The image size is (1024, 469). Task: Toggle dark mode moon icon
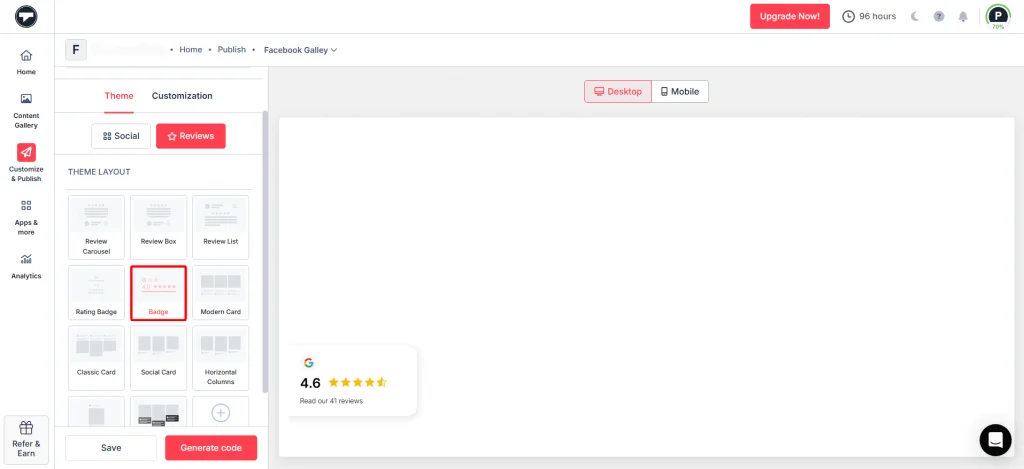point(914,16)
